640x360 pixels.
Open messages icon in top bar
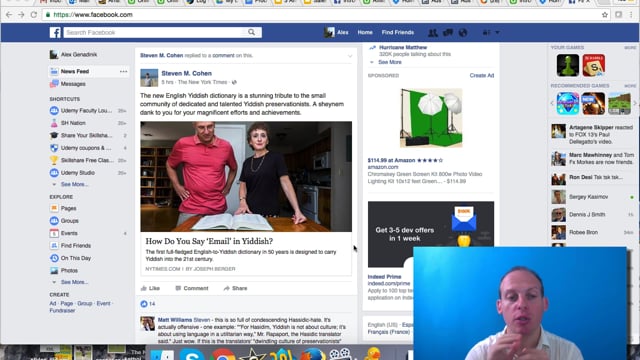click(448, 32)
